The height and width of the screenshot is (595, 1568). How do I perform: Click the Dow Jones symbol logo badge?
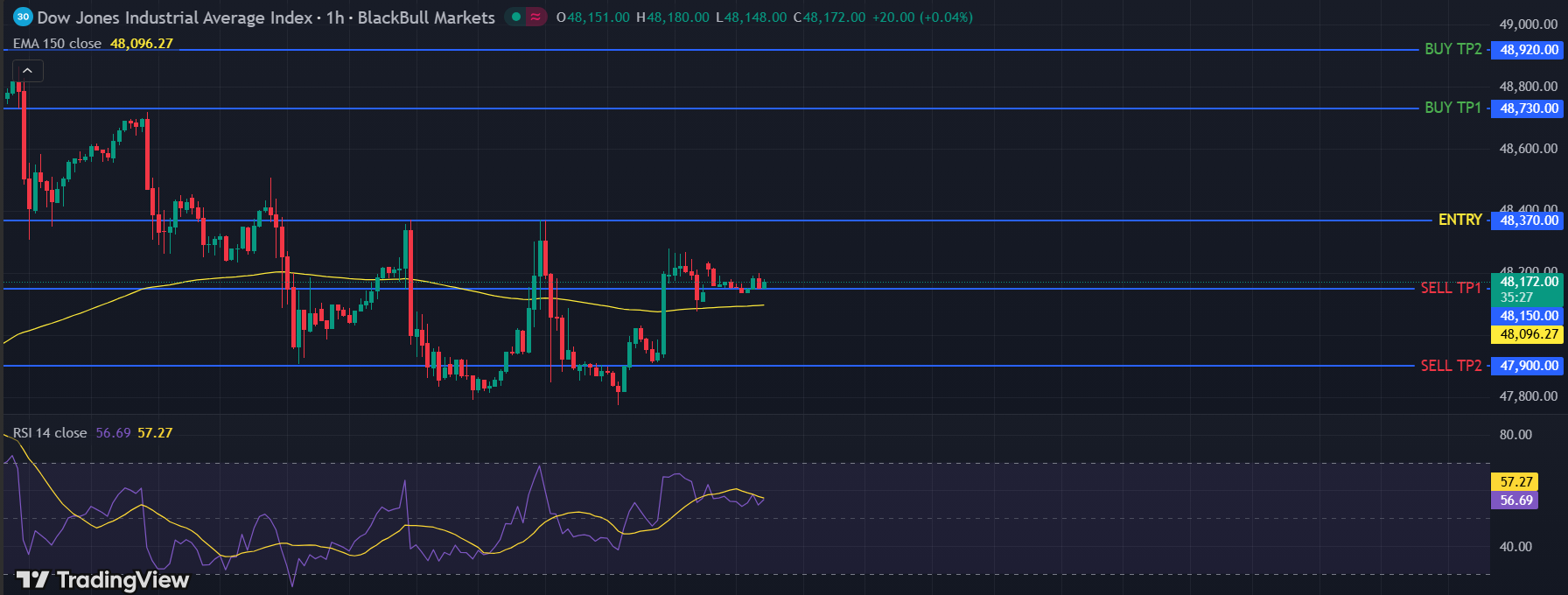pyautogui.click(x=23, y=17)
